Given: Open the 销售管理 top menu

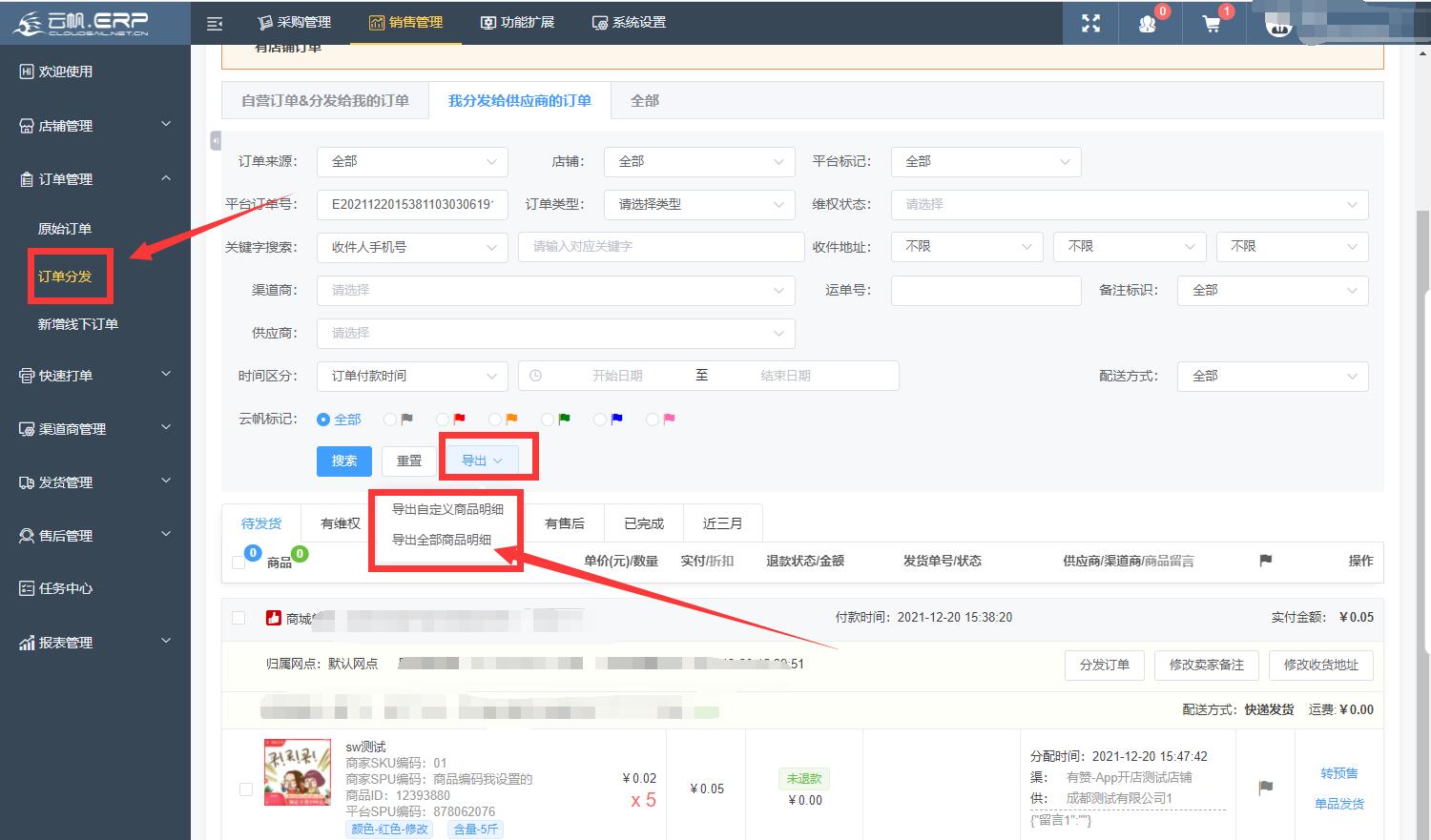Looking at the screenshot, I should pos(405,23).
